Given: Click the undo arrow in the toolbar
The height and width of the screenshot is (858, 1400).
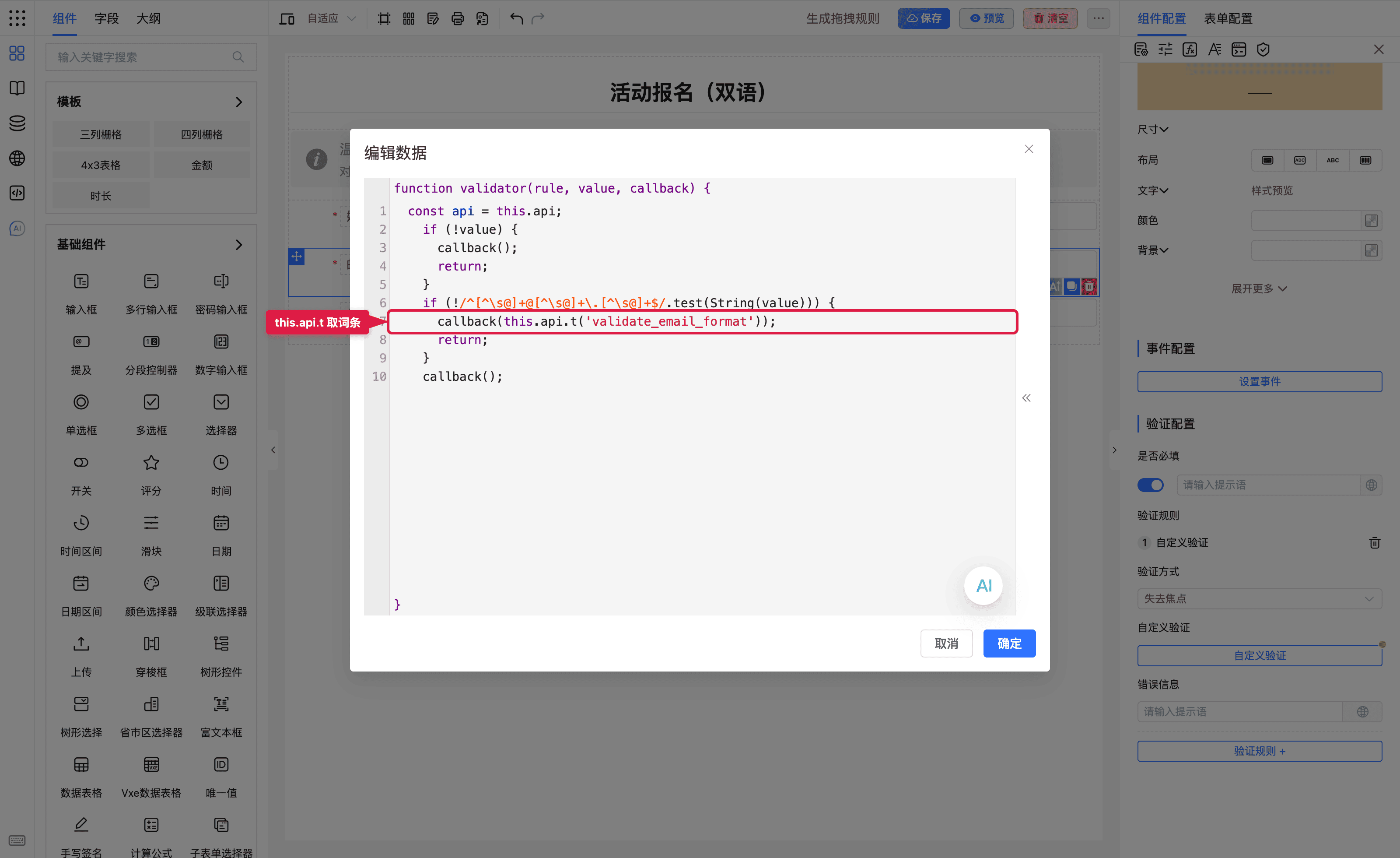Looking at the screenshot, I should [516, 18].
